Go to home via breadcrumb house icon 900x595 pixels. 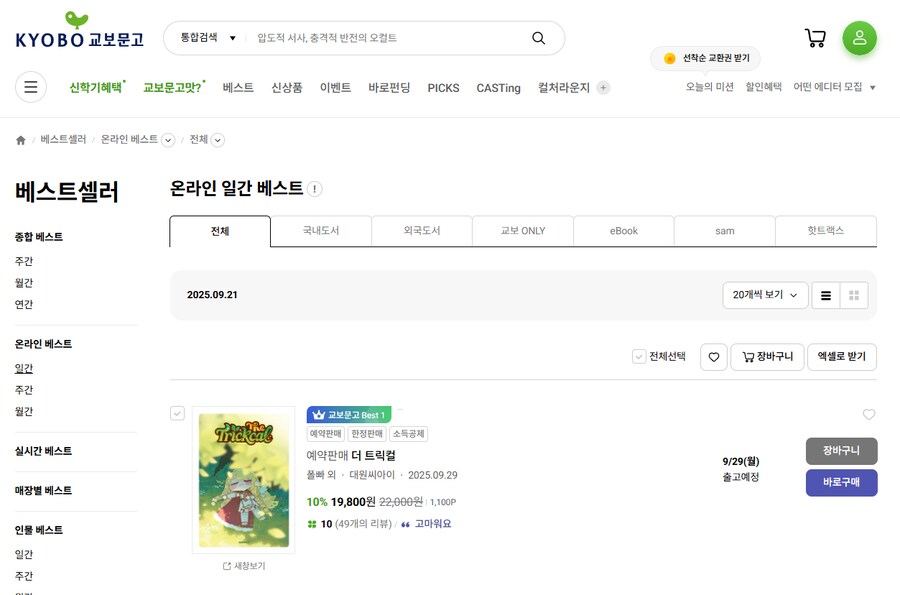tap(21, 140)
